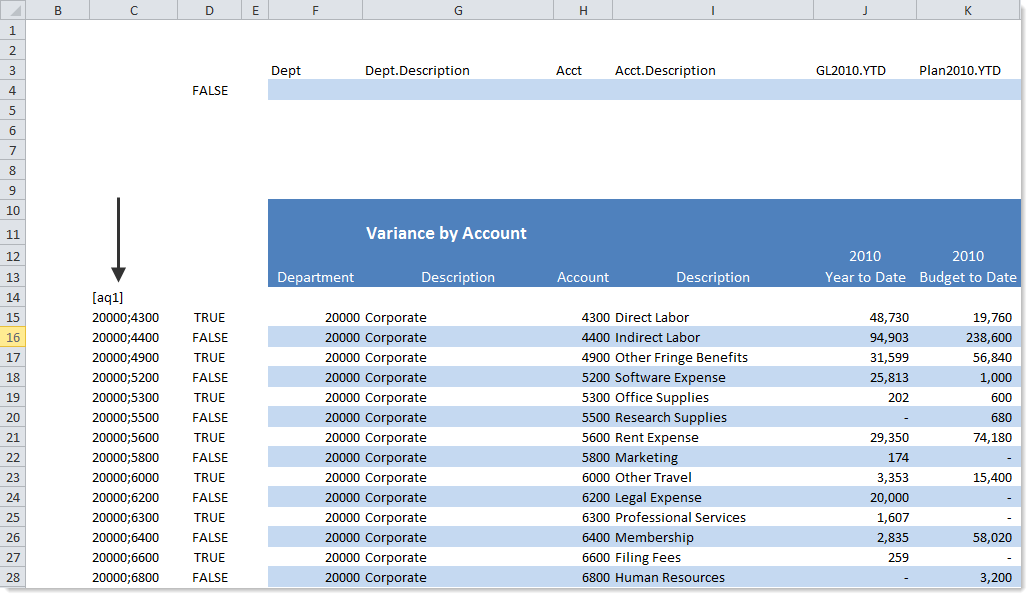The width and height of the screenshot is (1027, 595).
Task: Select the FALSE cell in row 4
Action: point(210,91)
